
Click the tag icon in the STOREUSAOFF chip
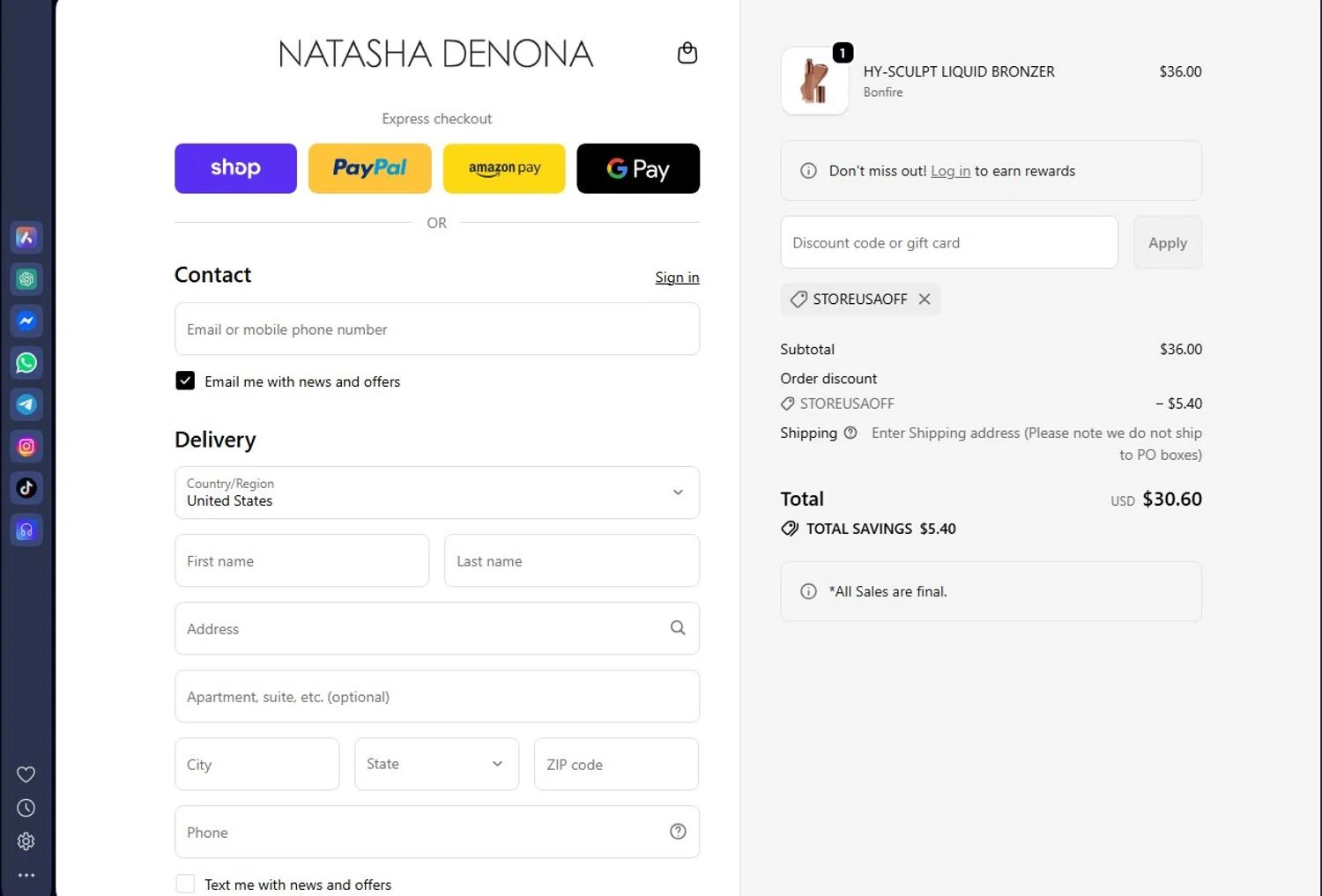click(798, 300)
